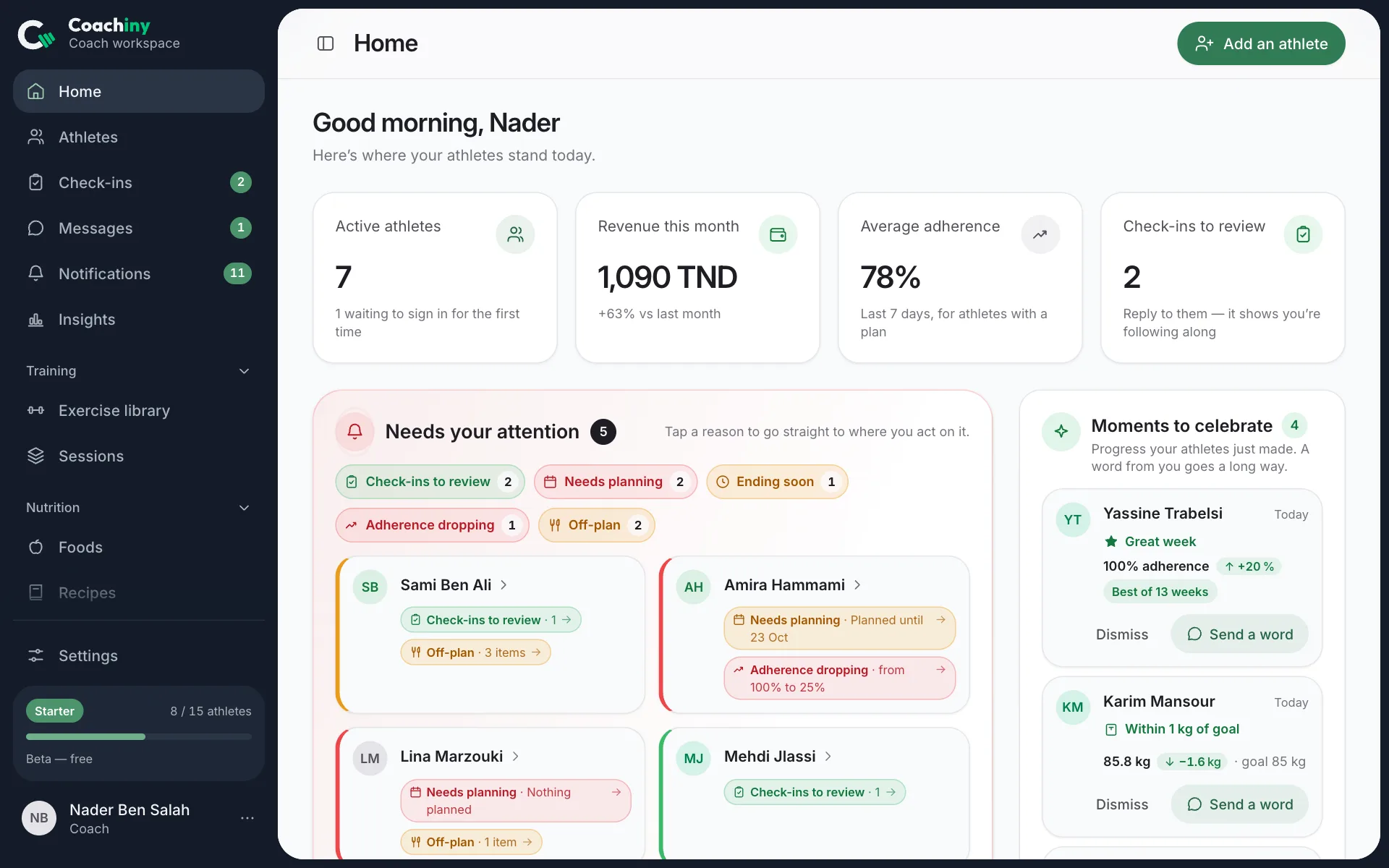
Task: Send a word to Yassine Trabelsi
Action: (x=1239, y=634)
